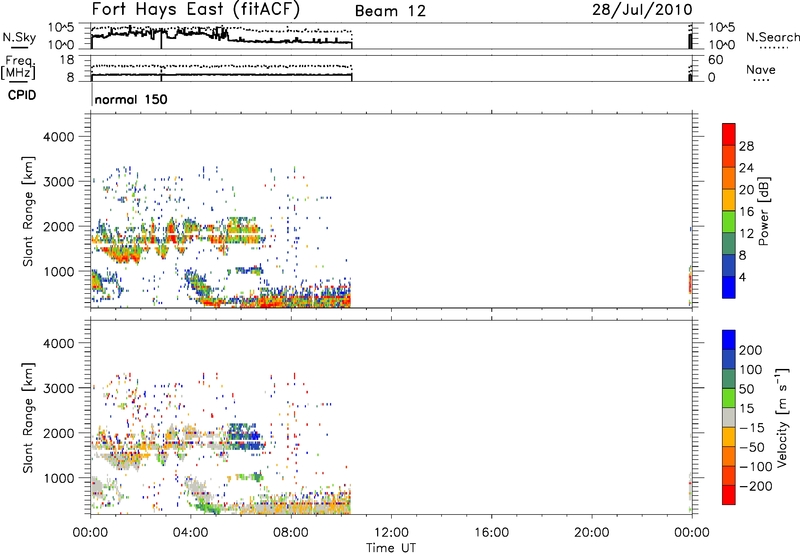
Task: Click the '04:00' time axis tick label
Action: click(x=191, y=533)
